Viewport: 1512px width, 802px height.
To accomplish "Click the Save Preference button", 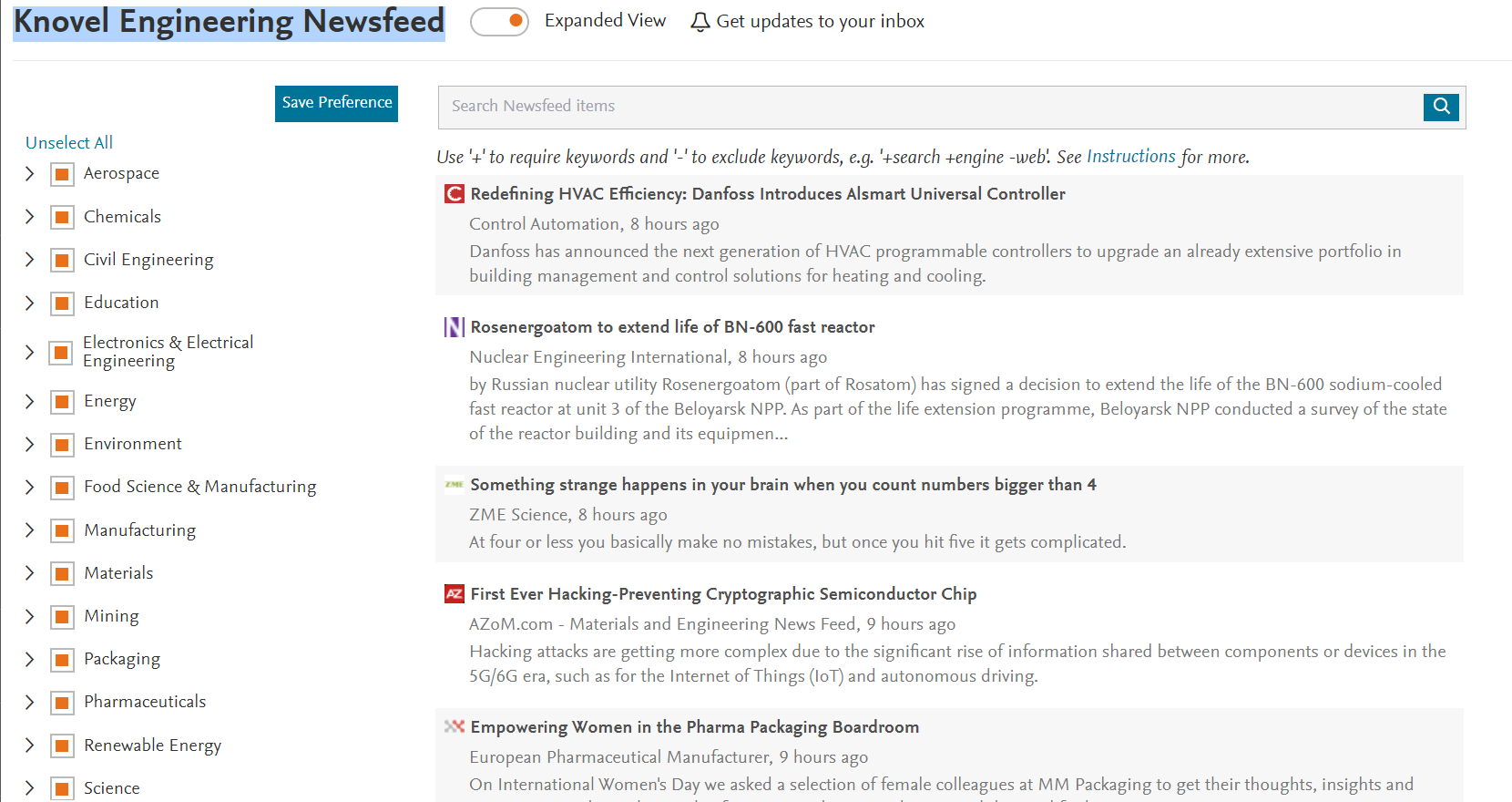I will [336, 104].
